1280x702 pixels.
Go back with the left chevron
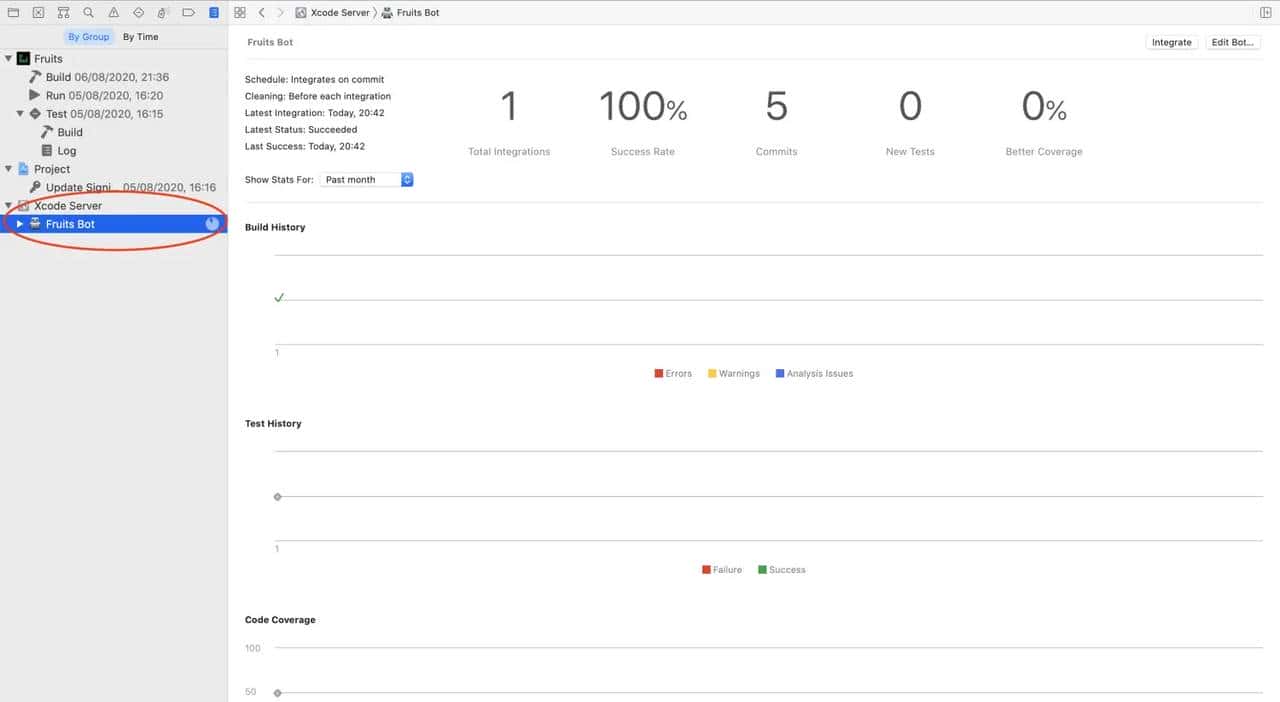(x=262, y=13)
